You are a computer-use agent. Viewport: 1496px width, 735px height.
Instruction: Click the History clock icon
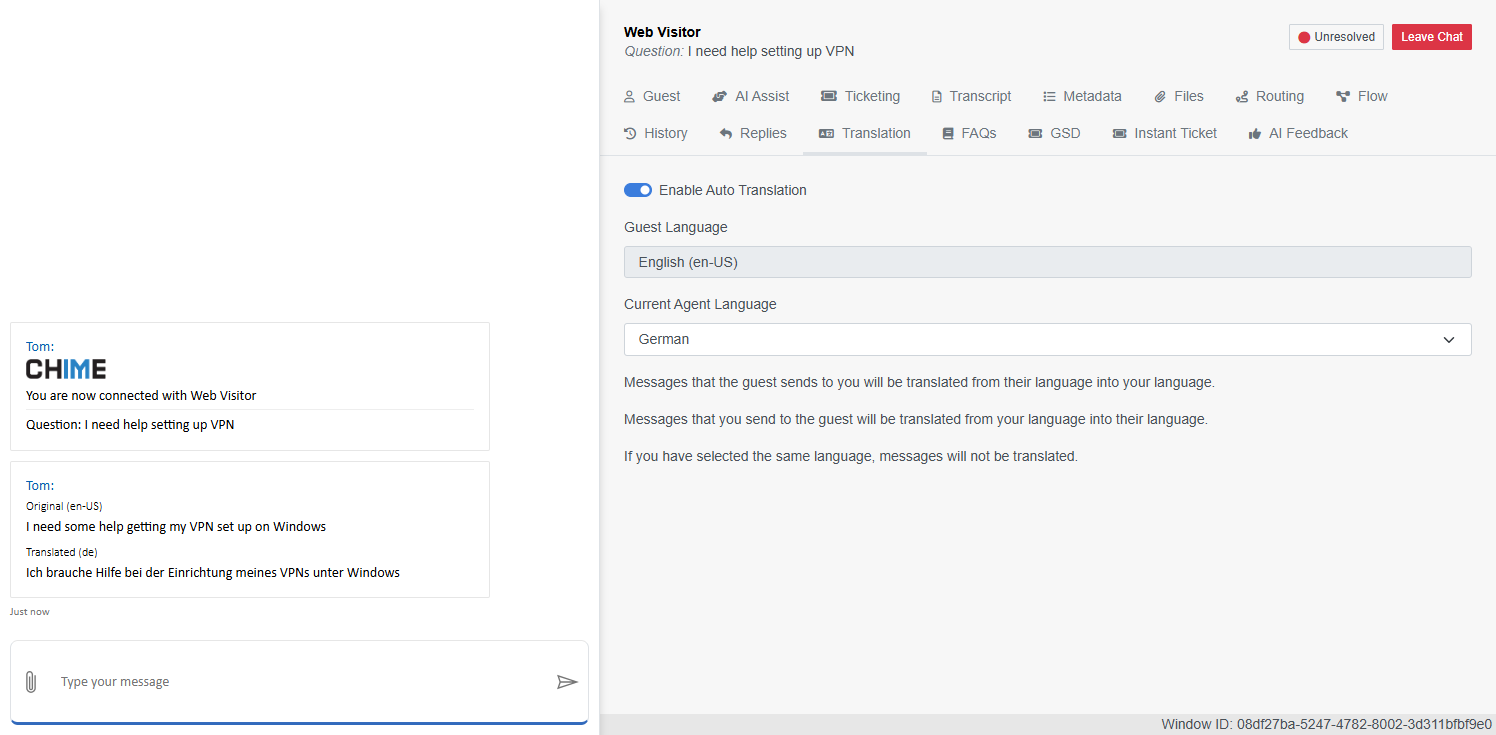click(630, 134)
